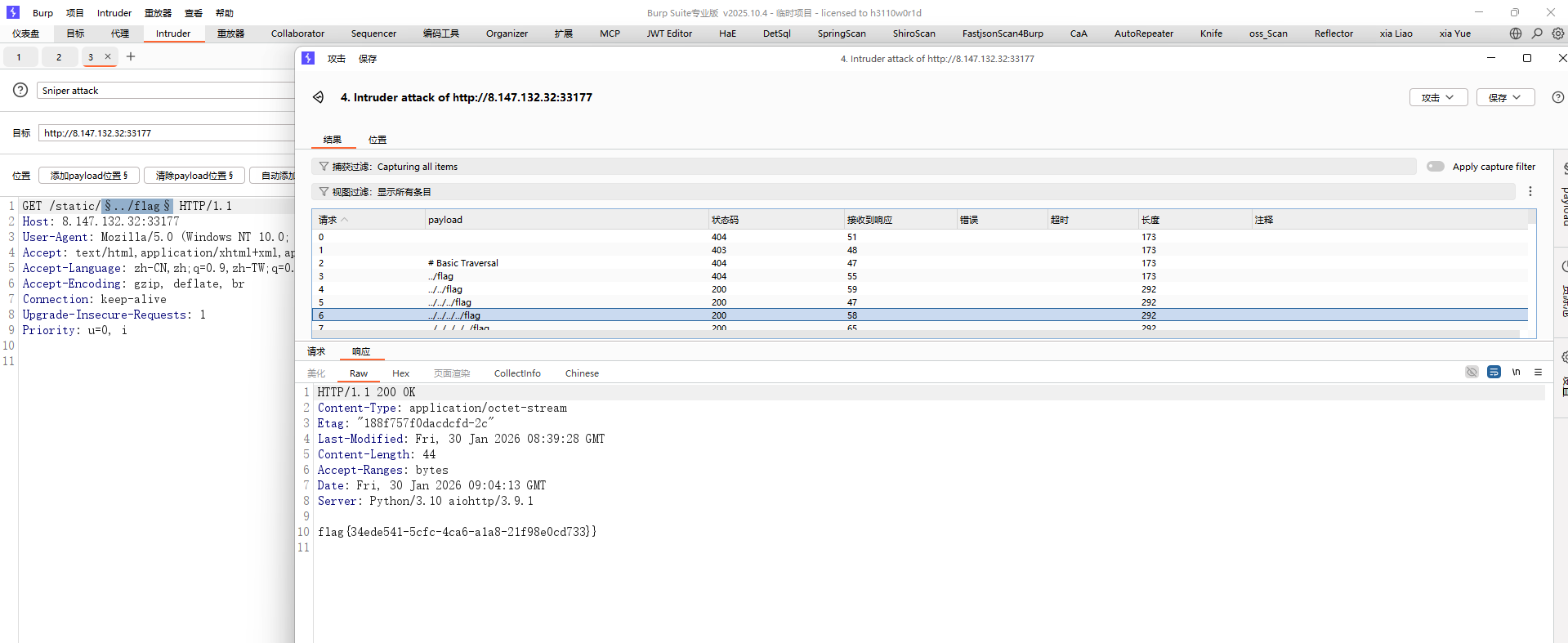
Task: Select the result row with payload ../../flag
Action: click(x=919, y=289)
